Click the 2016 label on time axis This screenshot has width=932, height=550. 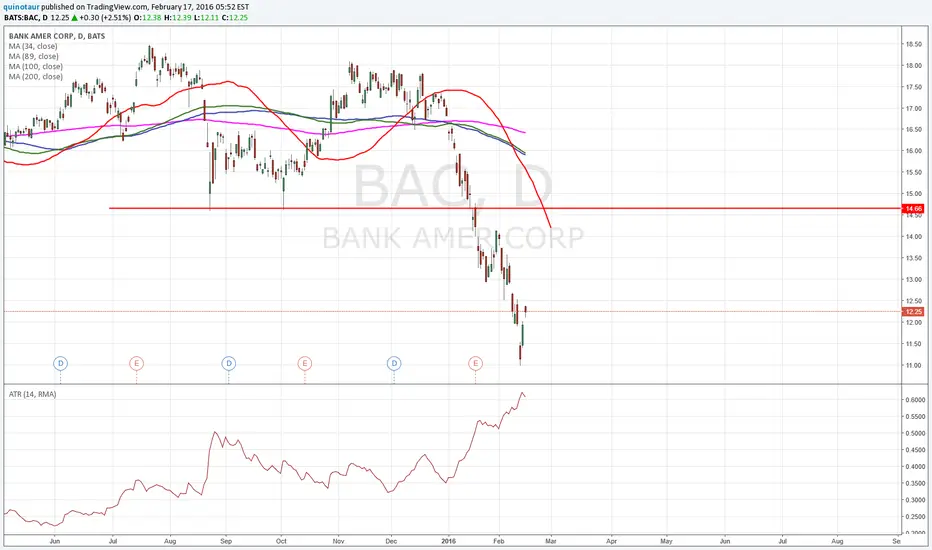[449, 541]
